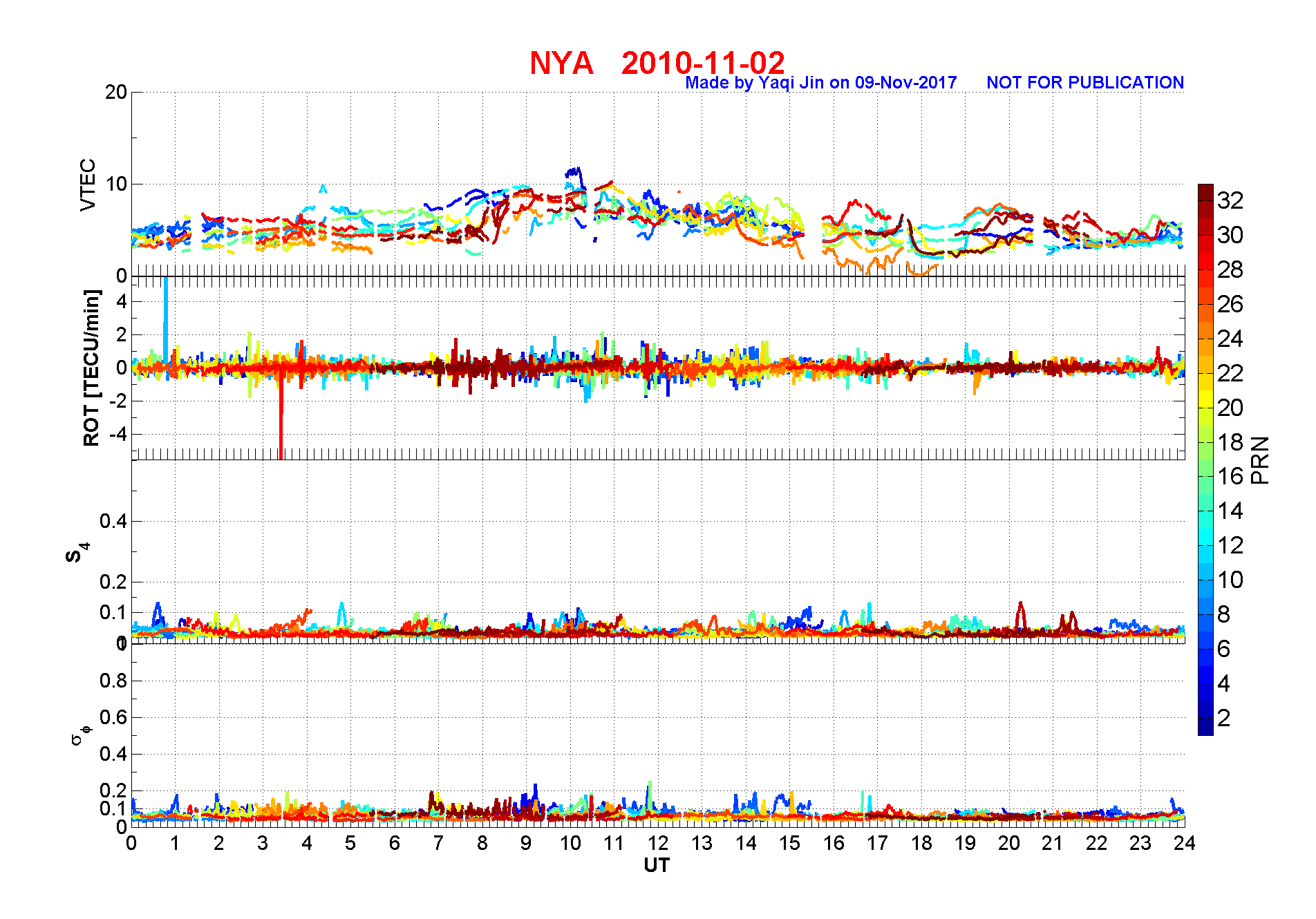Click the x-axis tick label 12
Image resolution: width=1316 pixels, height=919 pixels.
tap(658, 843)
